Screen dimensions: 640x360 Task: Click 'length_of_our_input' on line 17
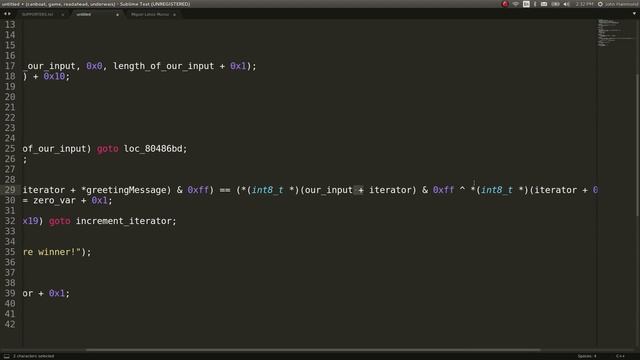point(163,66)
